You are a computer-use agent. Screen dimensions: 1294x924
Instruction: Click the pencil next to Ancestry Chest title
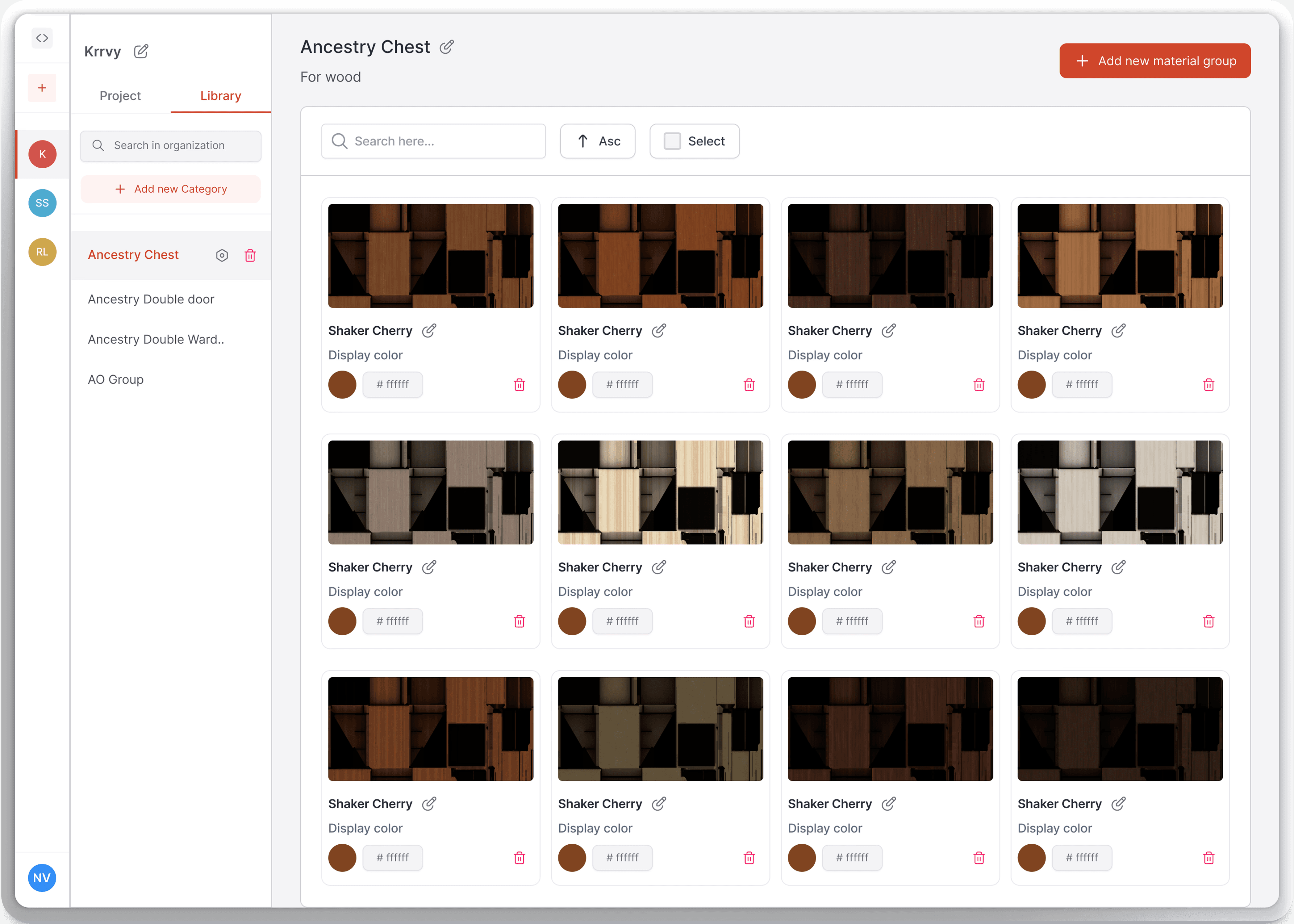[x=446, y=47]
